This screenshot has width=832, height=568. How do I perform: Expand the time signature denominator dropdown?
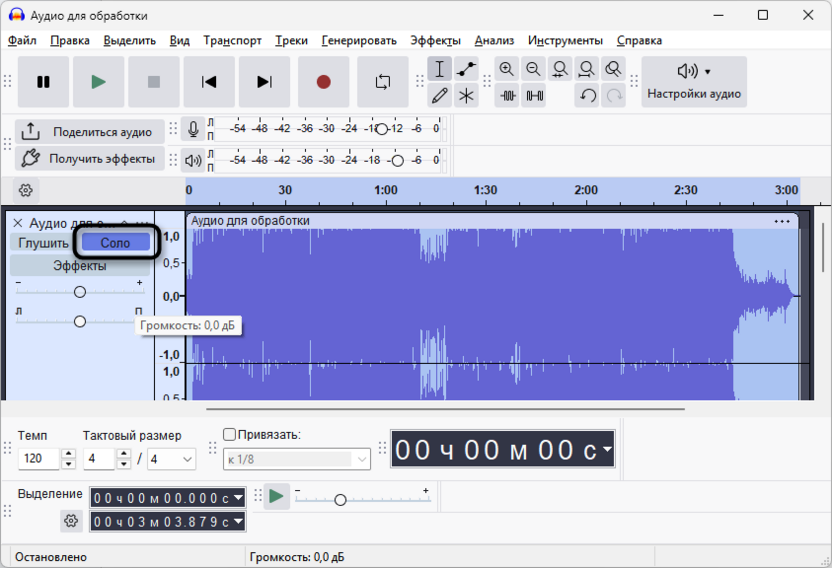[186, 459]
